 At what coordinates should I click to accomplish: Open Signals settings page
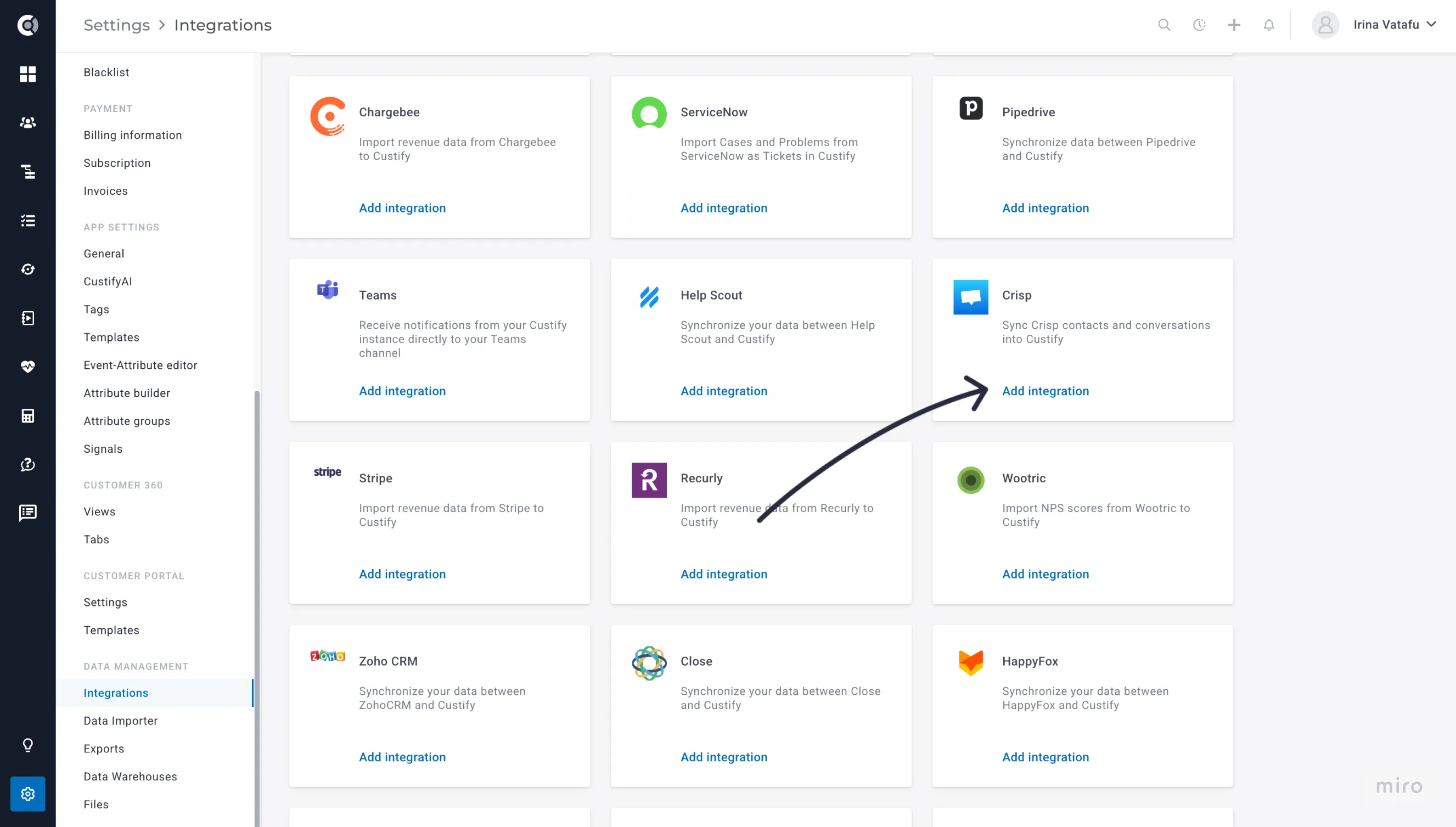pos(103,449)
